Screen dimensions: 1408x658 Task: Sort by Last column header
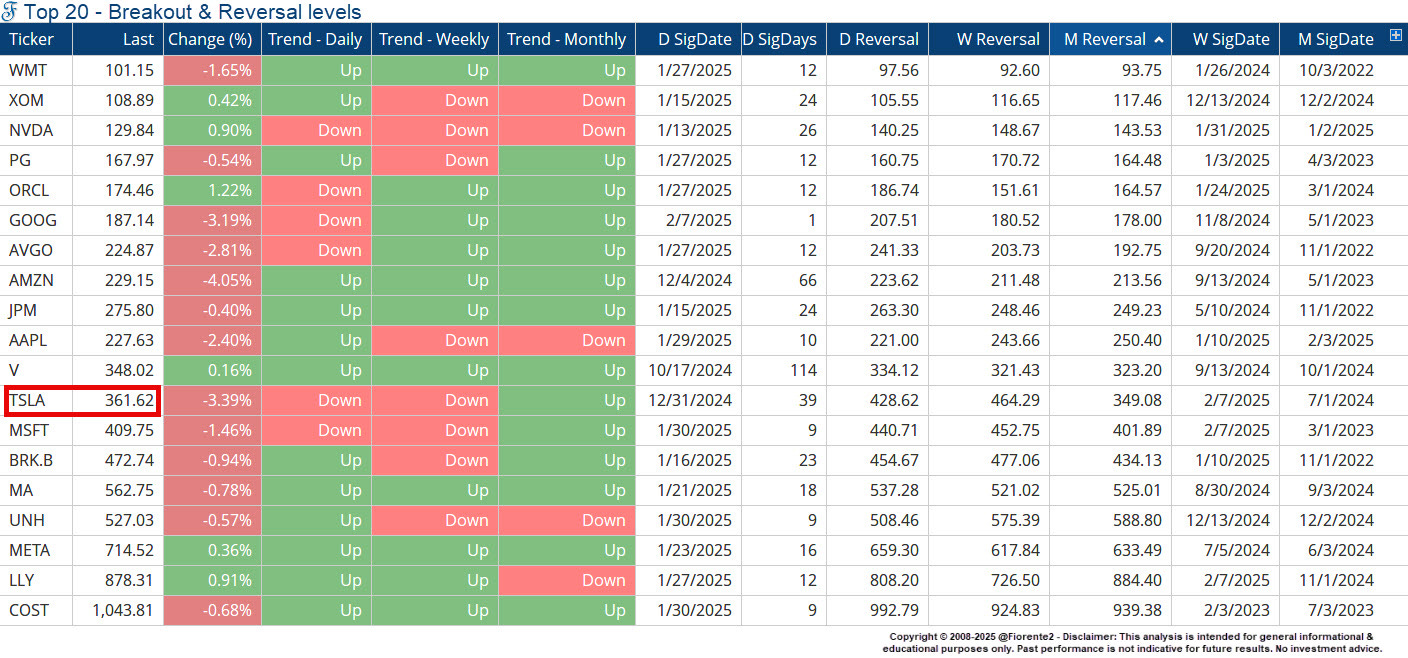click(118, 39)
